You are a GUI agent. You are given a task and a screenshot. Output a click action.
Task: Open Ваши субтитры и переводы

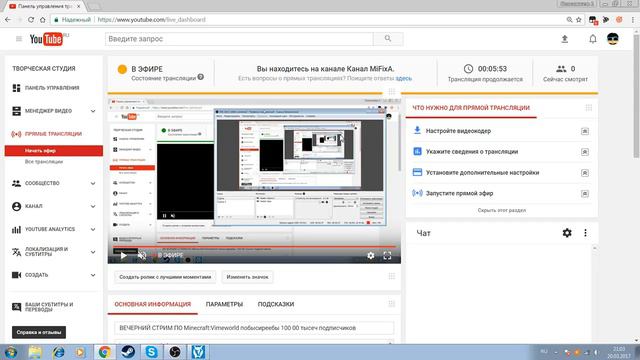[x=49, y=307]
